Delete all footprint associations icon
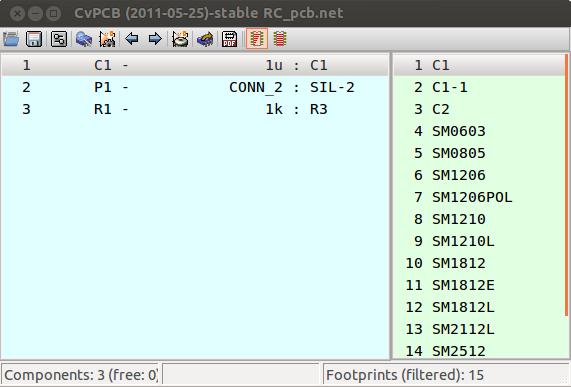 [x=180, y=39]
